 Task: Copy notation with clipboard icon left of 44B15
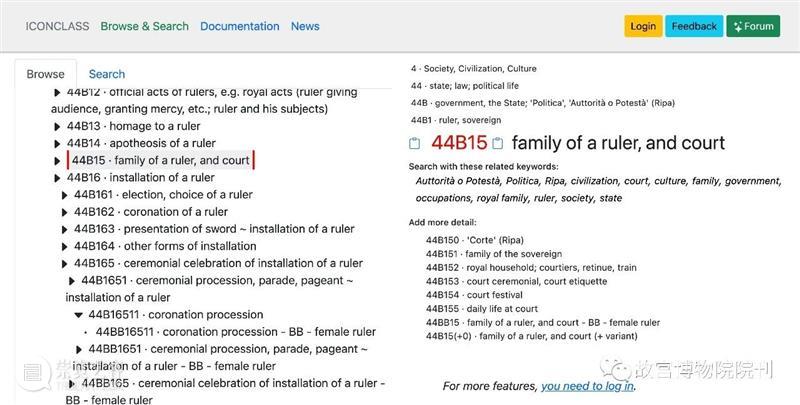coord(415,143)
